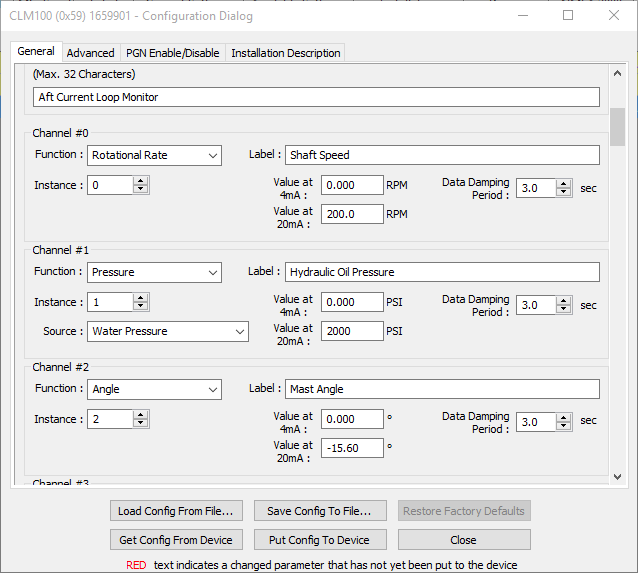Click Load Config From File button
638x573 pixels.
[175, 511]
